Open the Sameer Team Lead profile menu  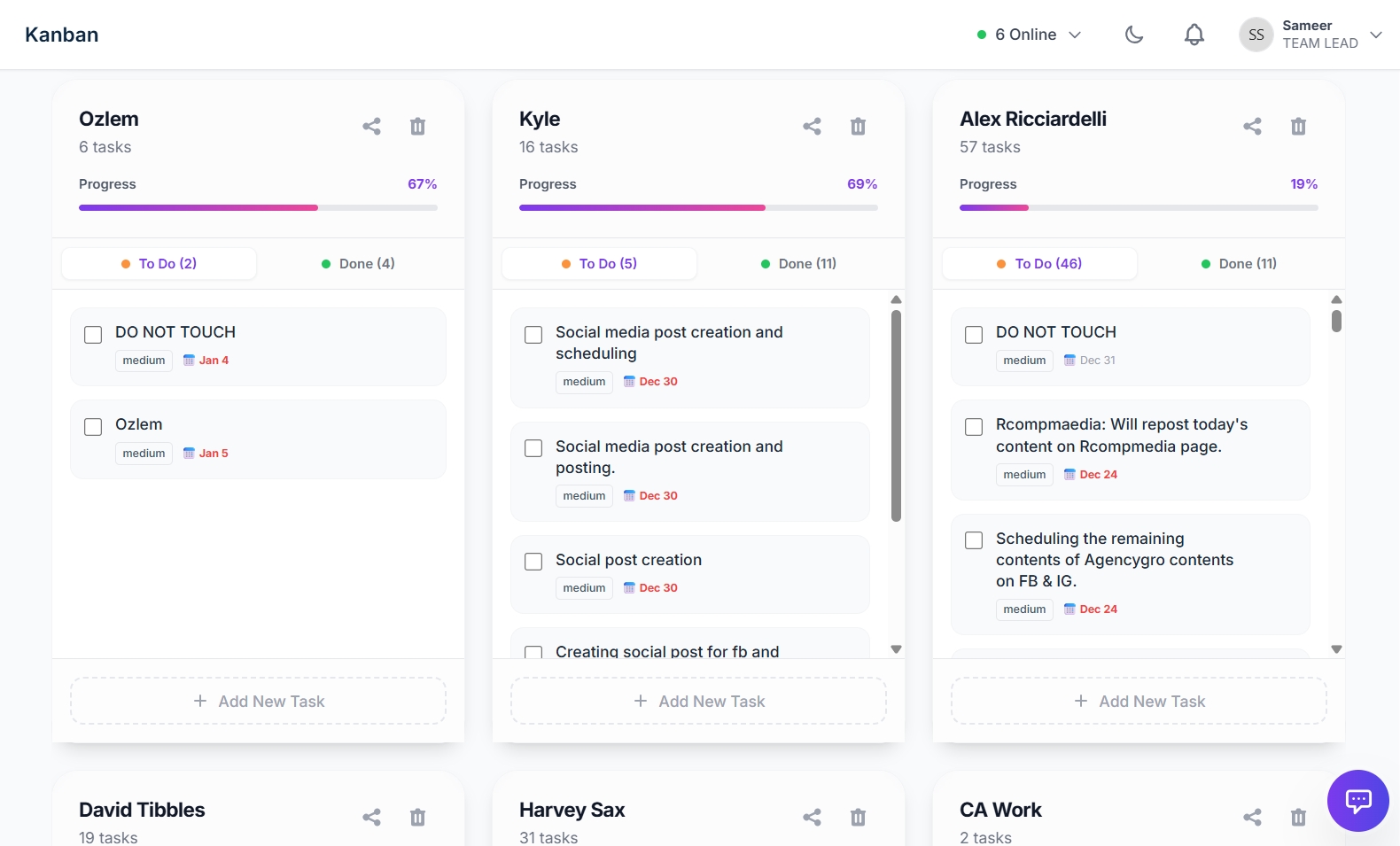tap(1311, 35)
